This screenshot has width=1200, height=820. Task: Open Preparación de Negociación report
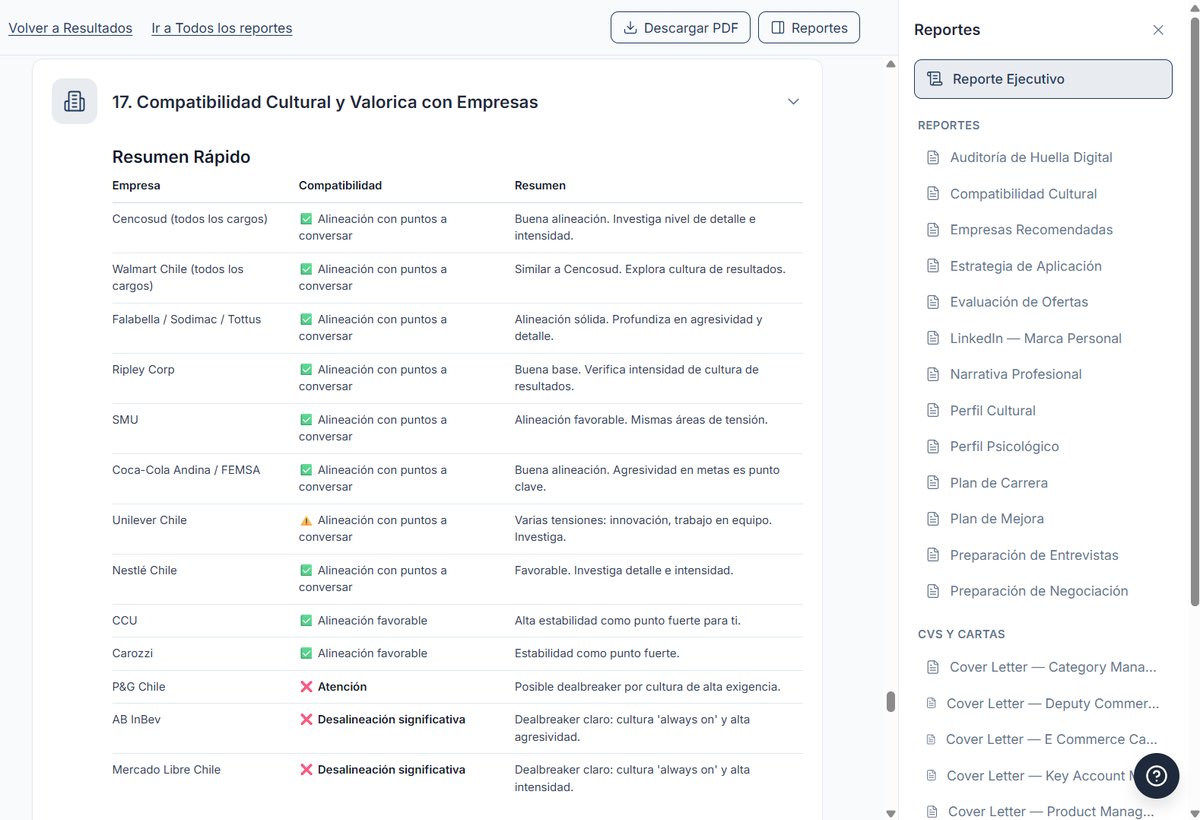(x=1039, y=591)
